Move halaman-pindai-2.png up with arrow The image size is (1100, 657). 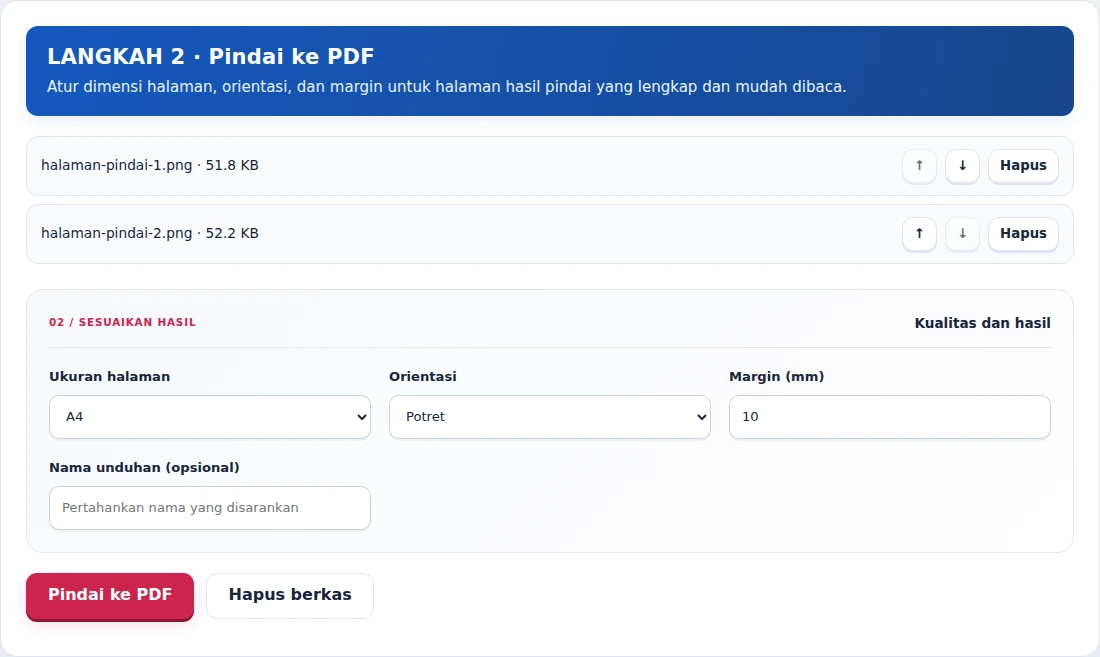tap(919, 233)
